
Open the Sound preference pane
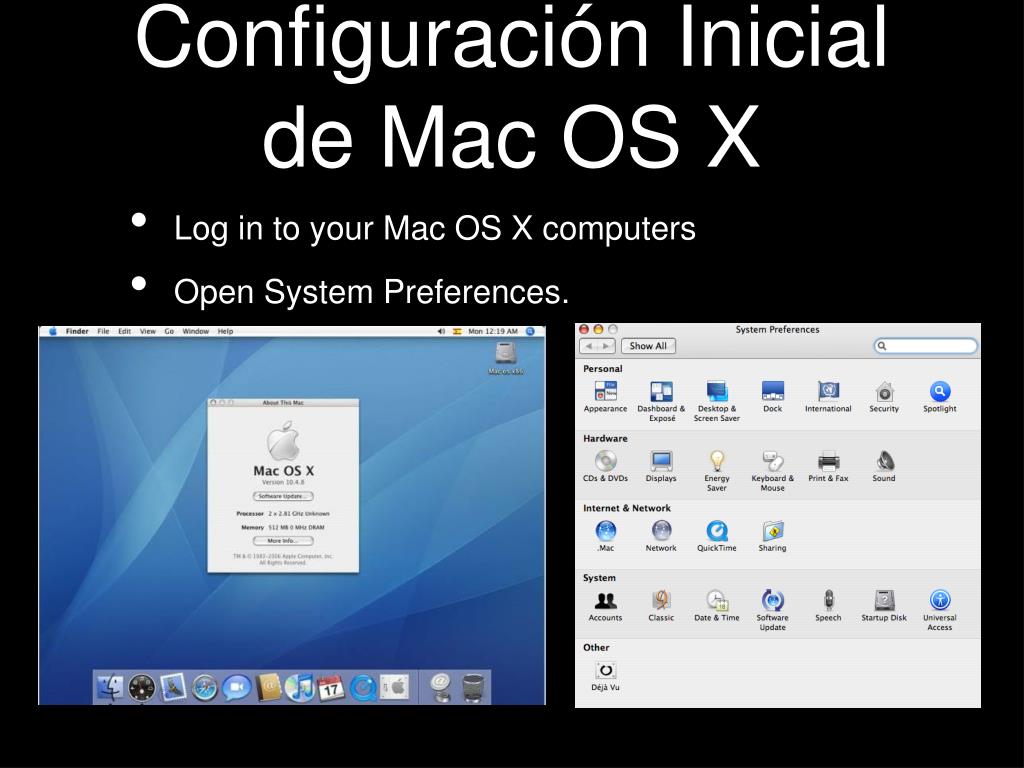(884, 466)
